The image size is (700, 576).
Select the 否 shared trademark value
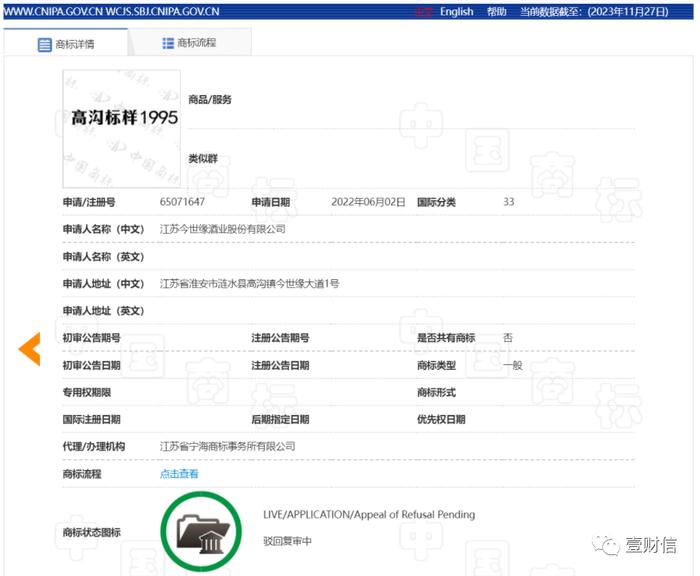point(508,338)
